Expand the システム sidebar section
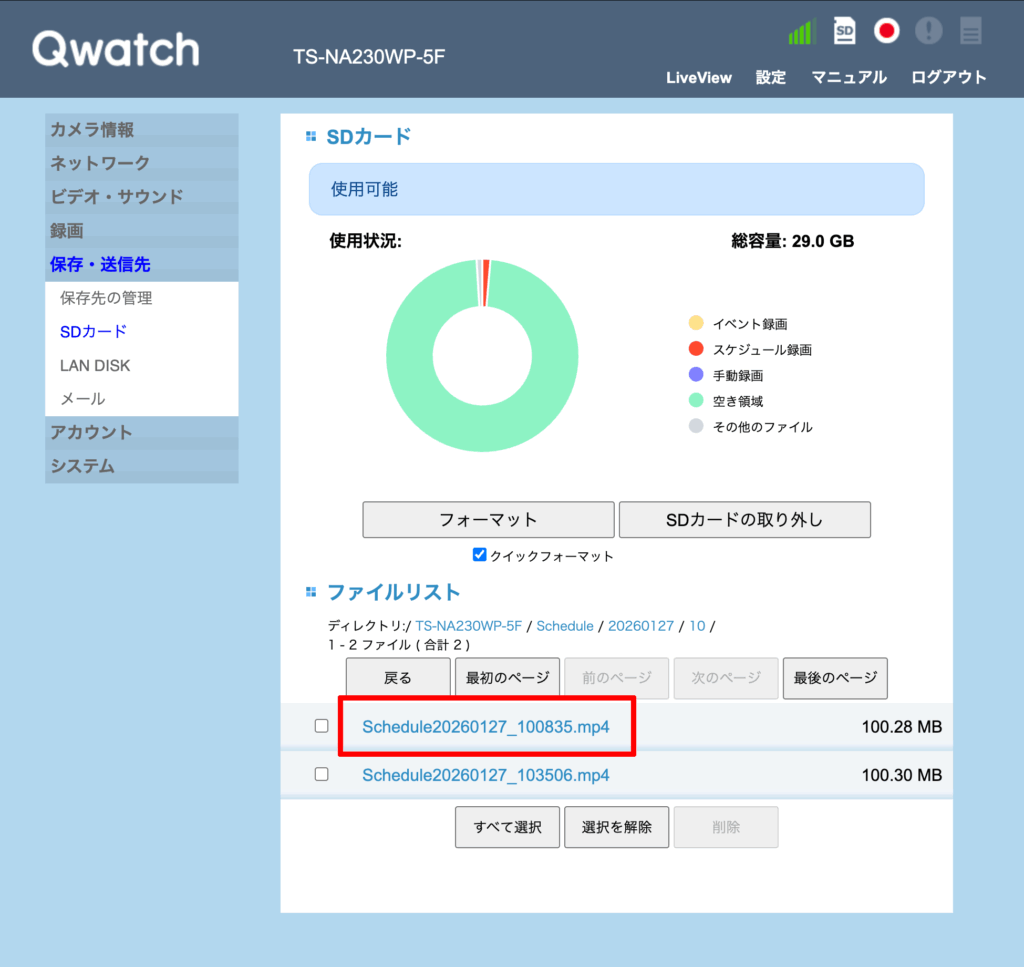Screen dimensions: 1024x967 point(82,466)
